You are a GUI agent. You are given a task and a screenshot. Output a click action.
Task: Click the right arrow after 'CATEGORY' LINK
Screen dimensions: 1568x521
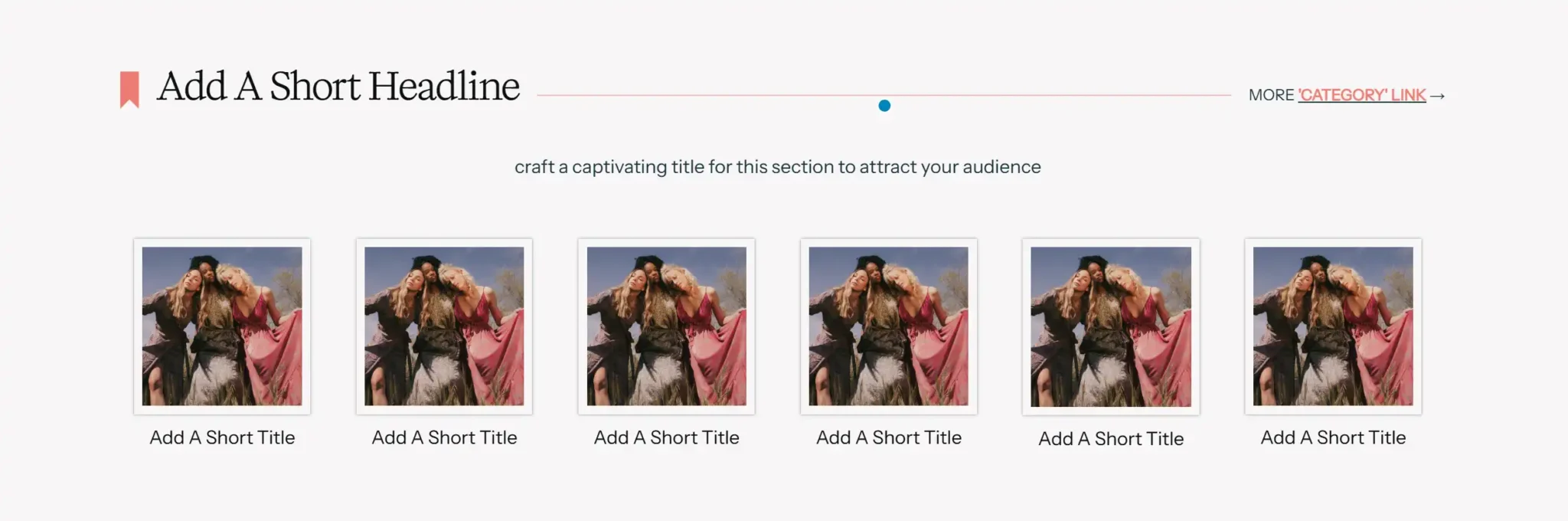click(1437, 96)
